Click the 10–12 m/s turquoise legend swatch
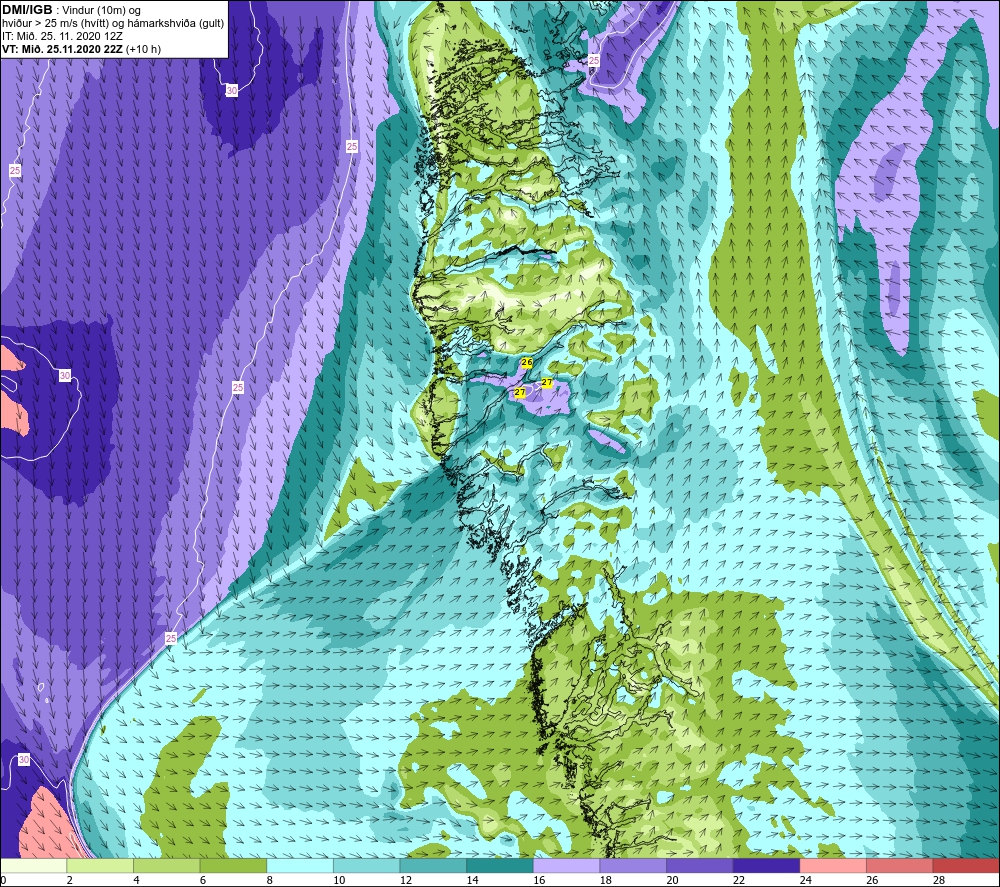Image resolution: width=1000 pixels, height=887 pixels. click(366, 865)
